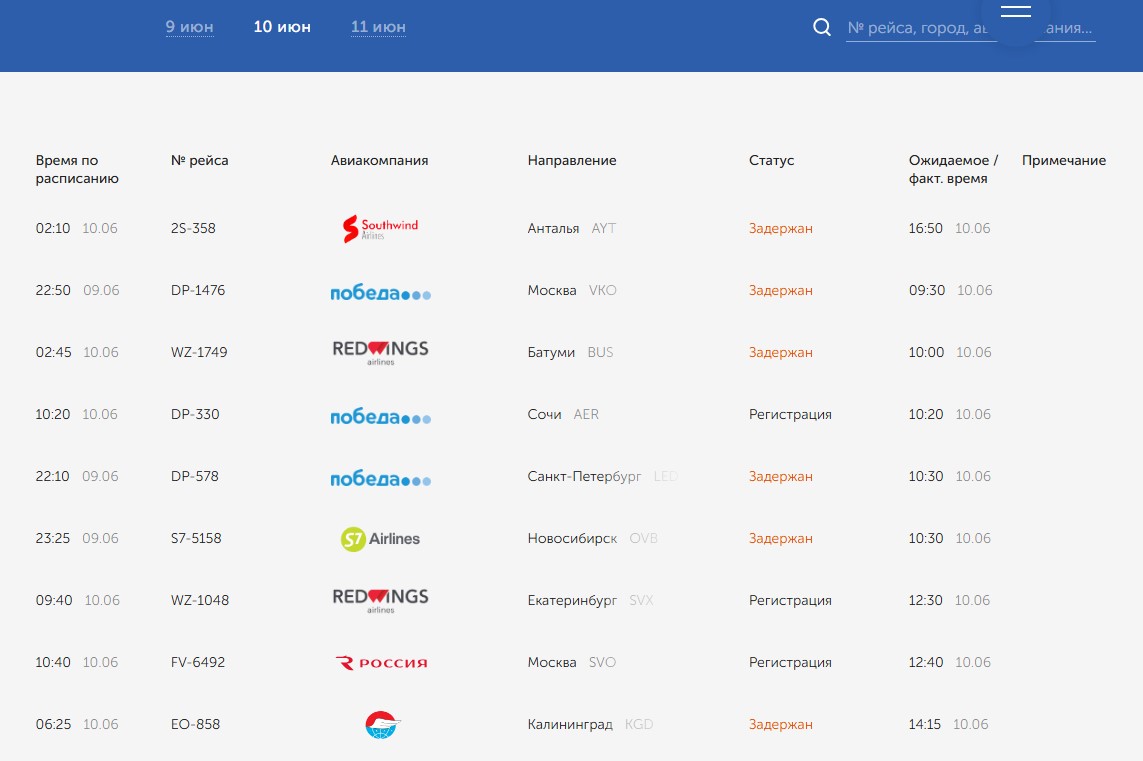Click expected time 16:50 for 2S-358
Viewport: 1143px width, 761px height.
pos(926,228)
